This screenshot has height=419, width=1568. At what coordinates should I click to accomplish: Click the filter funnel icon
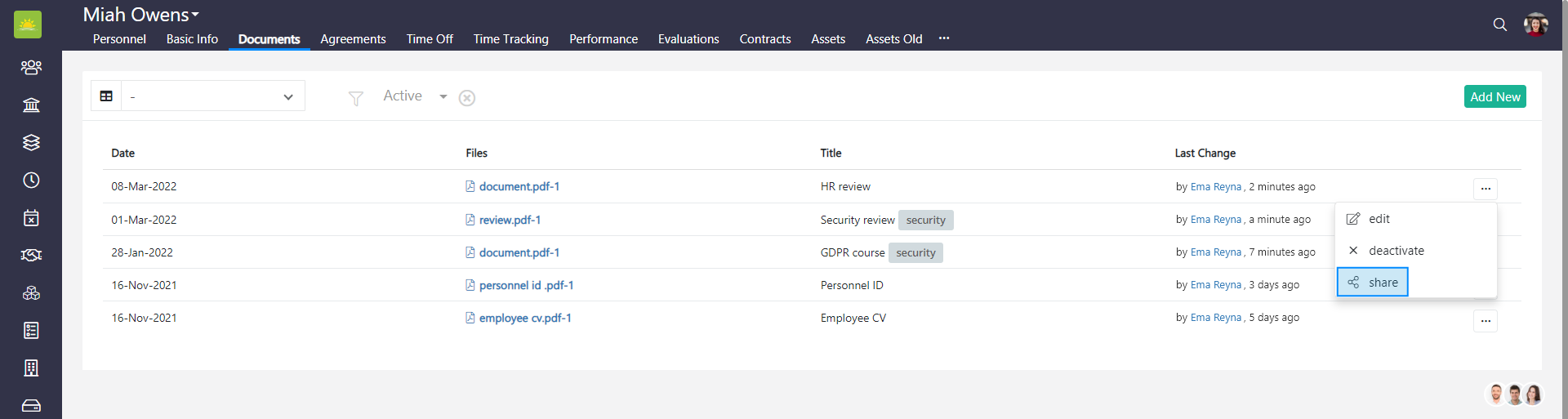pyautogui.click(x=355, y=98)
